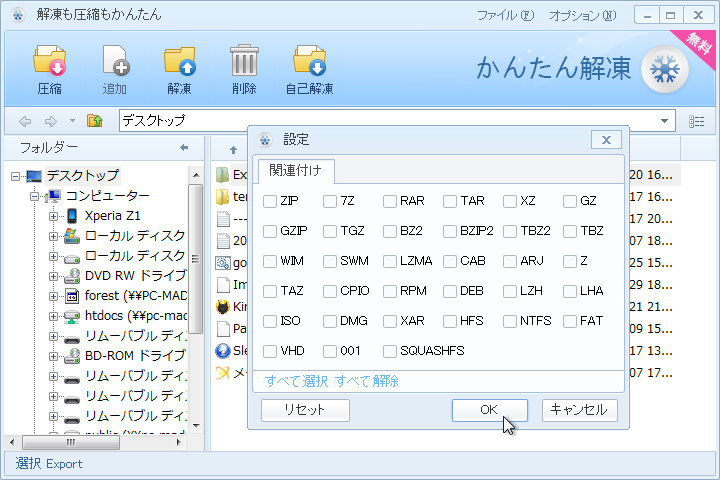Expand the Xperia Z1 tree node
The height and width of the screenshot is (480, 720).
coord(53,216)
